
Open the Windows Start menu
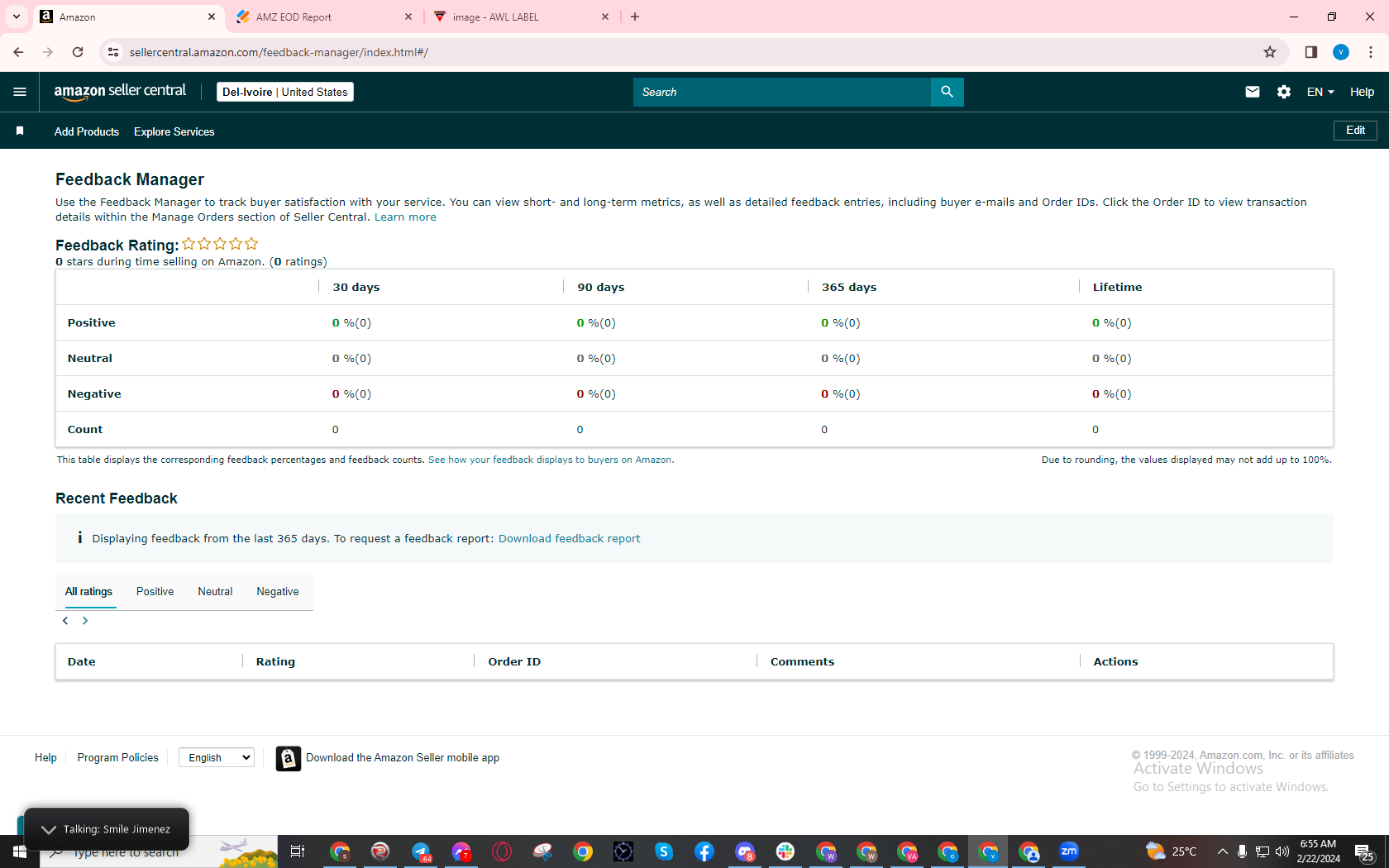click(x=20, y=851)
